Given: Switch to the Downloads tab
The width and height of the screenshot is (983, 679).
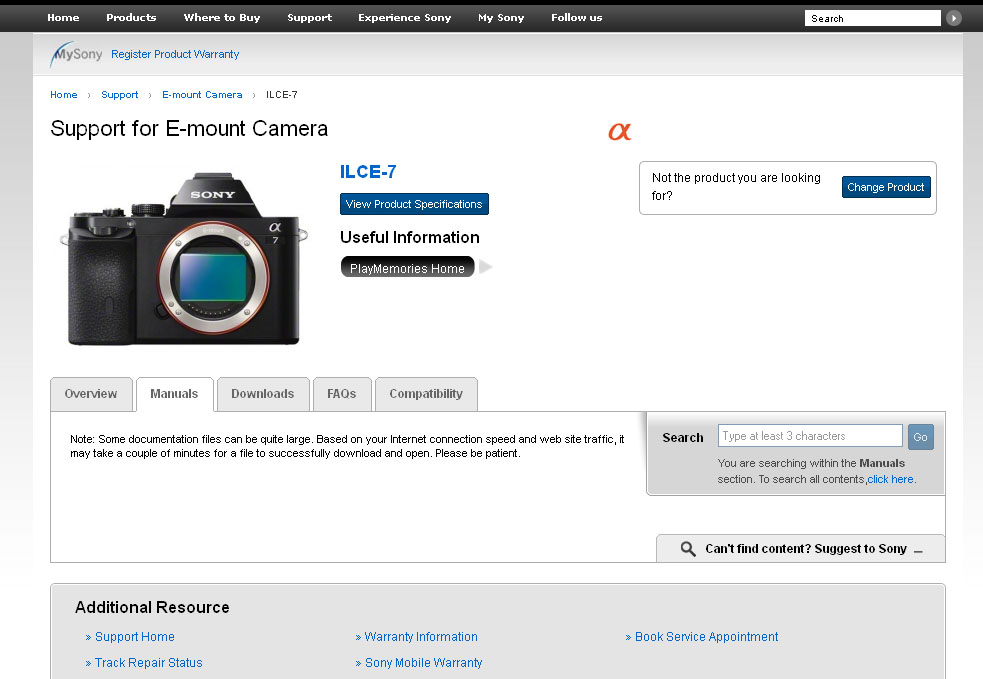Looking at the screenshot, I should 262,394.
